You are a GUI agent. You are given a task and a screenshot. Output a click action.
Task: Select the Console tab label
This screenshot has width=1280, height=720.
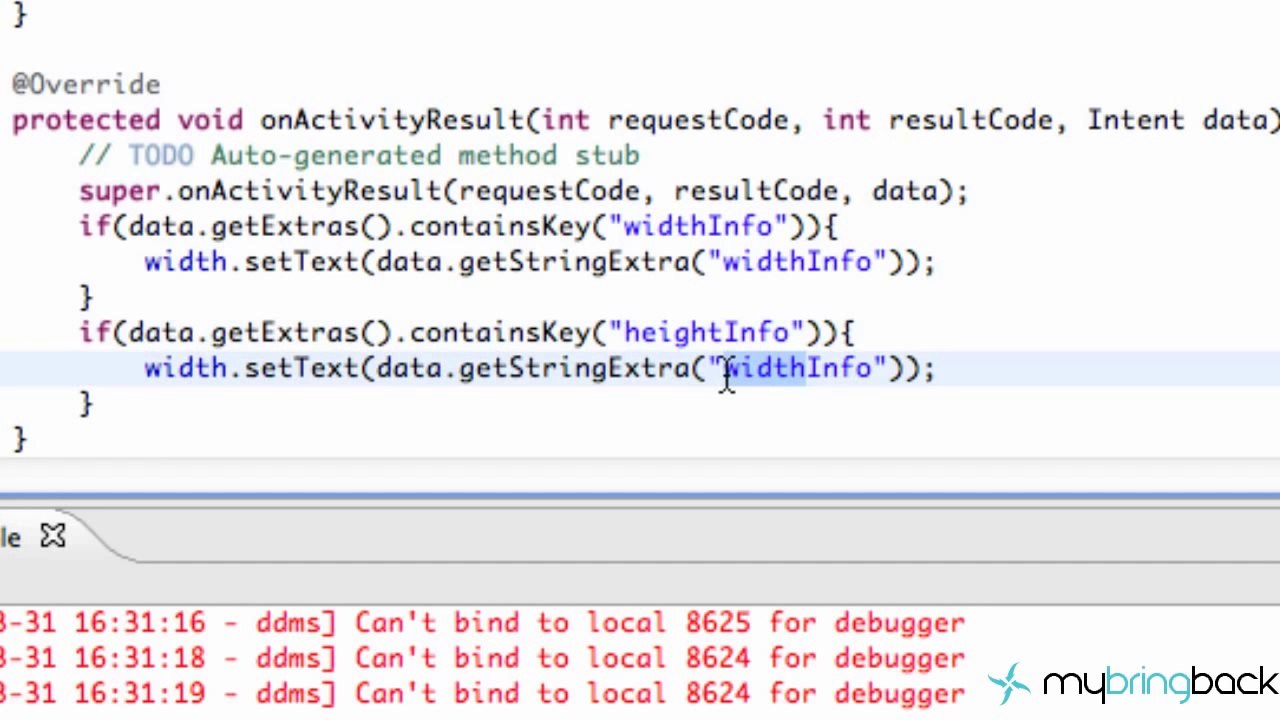point(10,538)
